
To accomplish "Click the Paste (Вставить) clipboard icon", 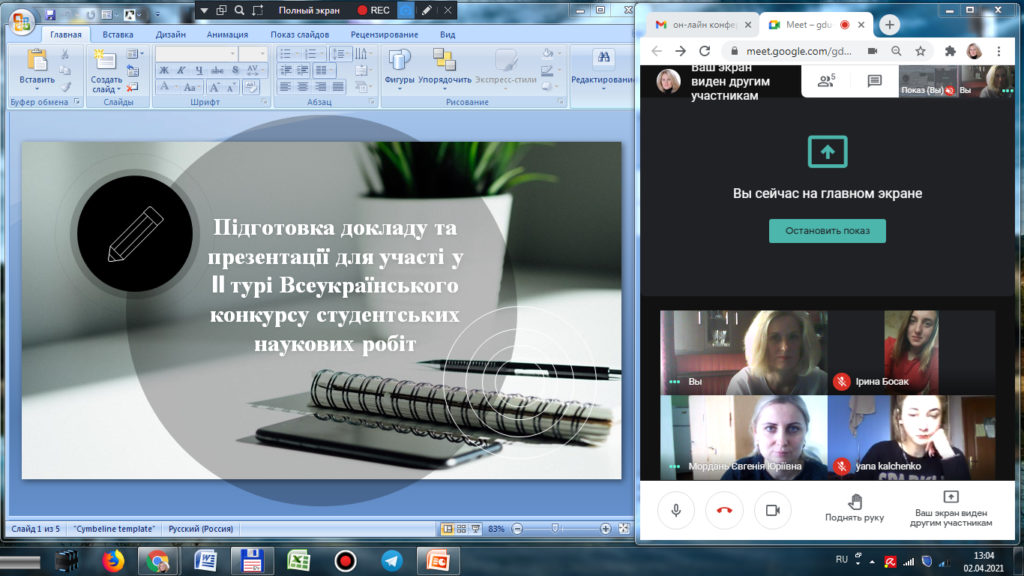I will click(x=37, y=63).
